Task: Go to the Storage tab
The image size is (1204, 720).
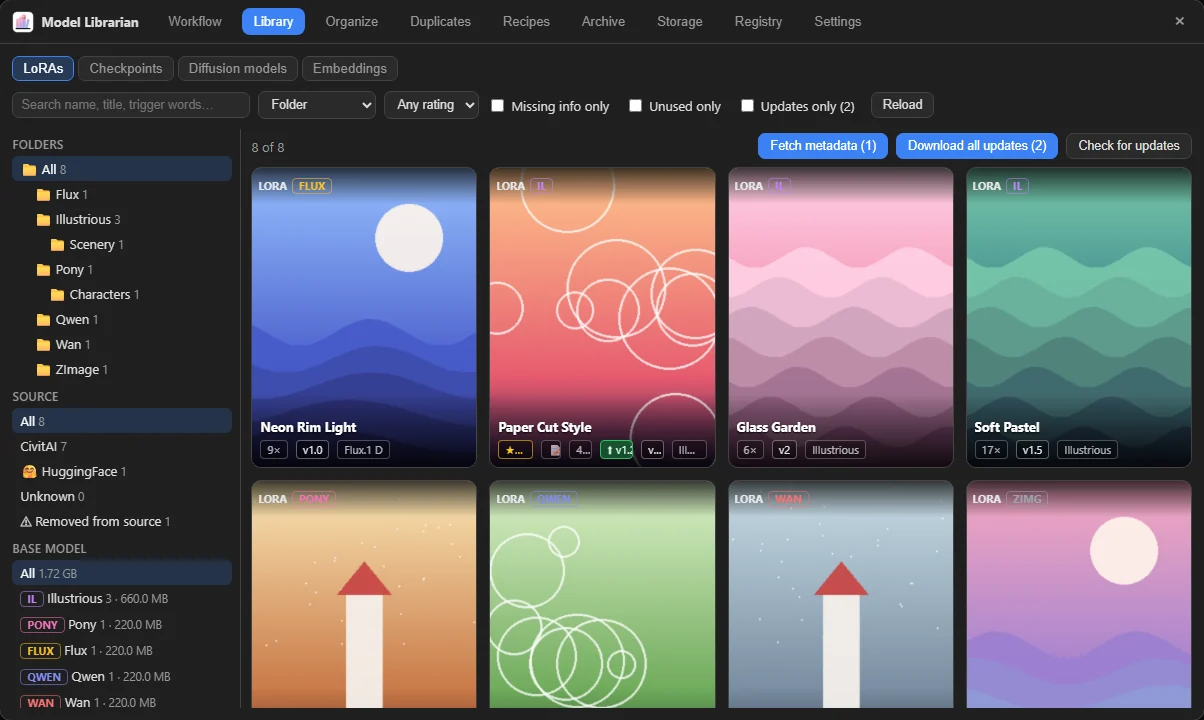Action: click(680, 21)
